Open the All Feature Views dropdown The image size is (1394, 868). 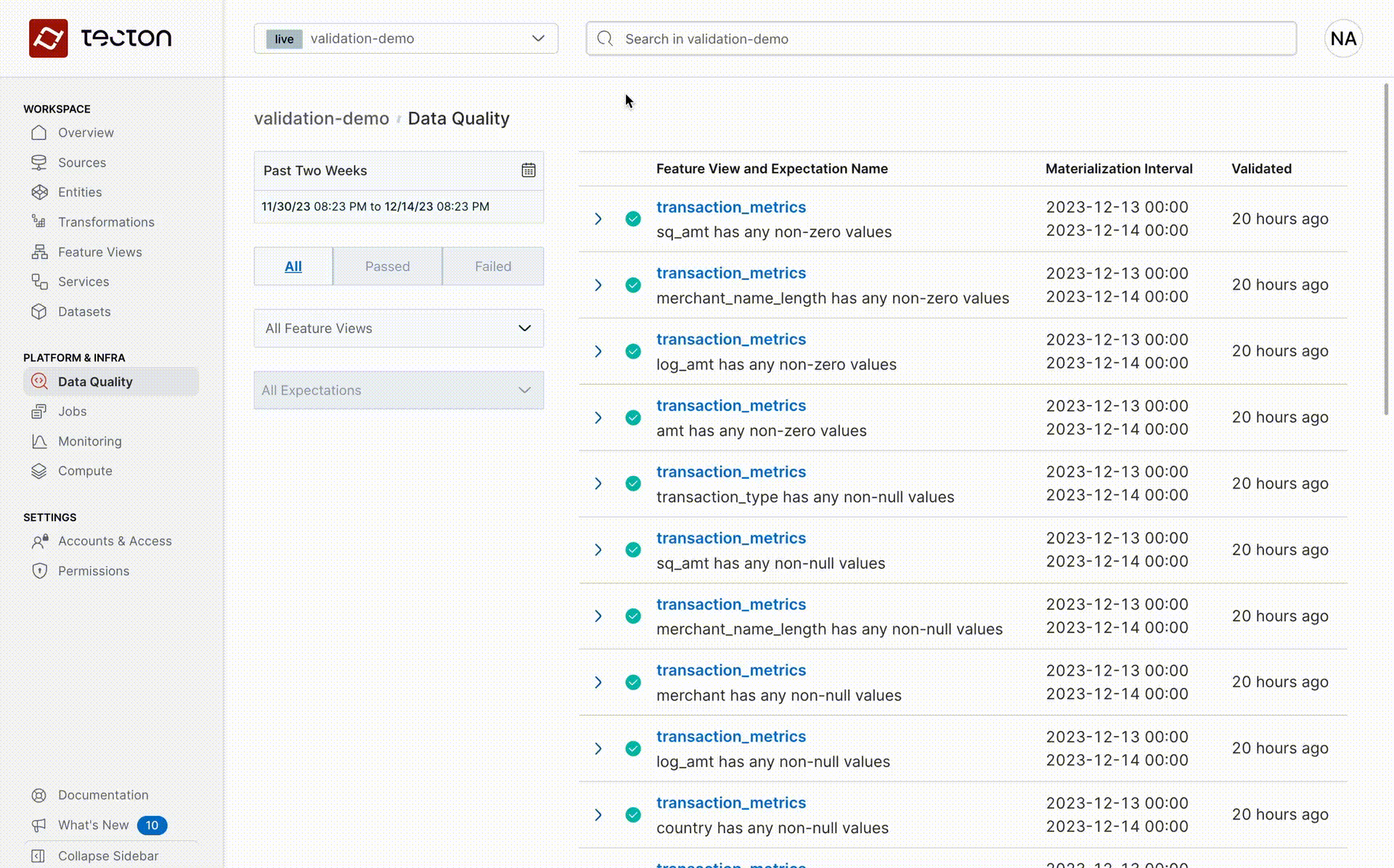[399, 328]
